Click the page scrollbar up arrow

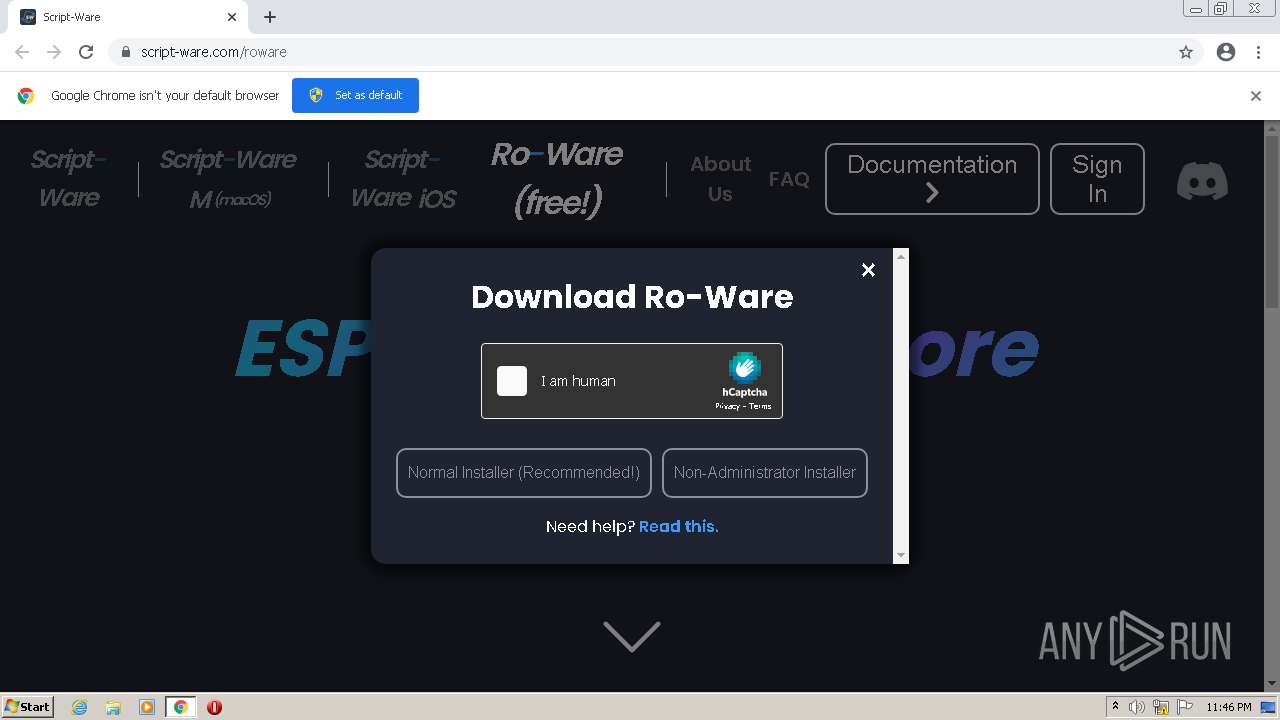click(x=1272, y=129)
